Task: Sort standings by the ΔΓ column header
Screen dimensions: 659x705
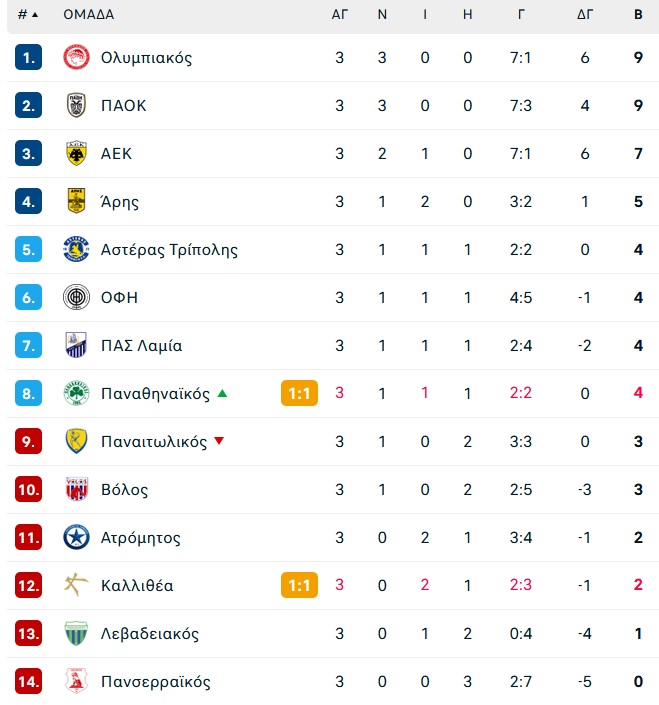Action: [584, 14]
